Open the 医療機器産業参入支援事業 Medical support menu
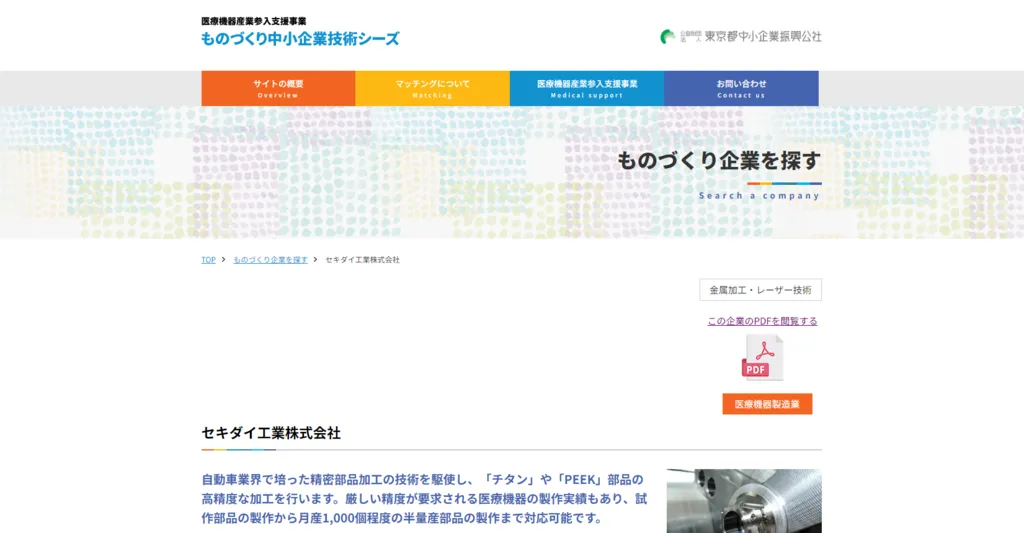This screenshot has width=1024, height=533. [x=587, y=88]
